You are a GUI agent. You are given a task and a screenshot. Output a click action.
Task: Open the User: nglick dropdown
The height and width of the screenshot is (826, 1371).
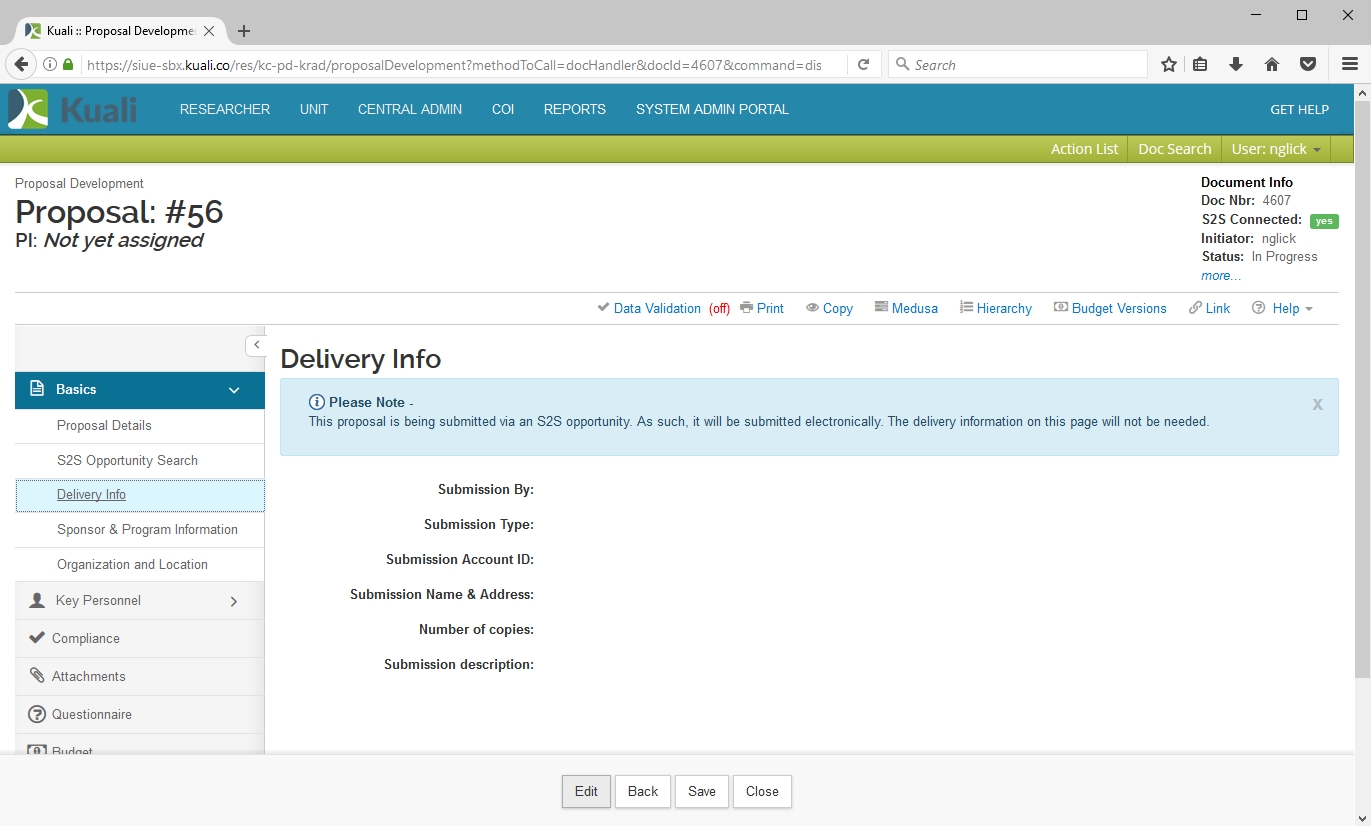(1275, 149)
